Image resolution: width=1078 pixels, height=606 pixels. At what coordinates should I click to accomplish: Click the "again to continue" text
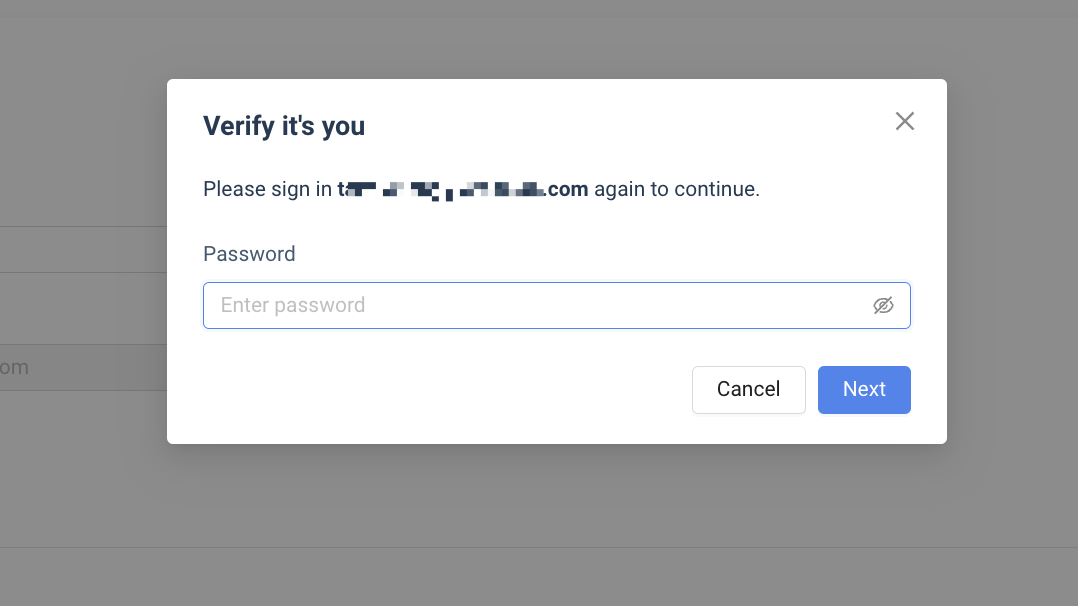(x=677, y=189)
